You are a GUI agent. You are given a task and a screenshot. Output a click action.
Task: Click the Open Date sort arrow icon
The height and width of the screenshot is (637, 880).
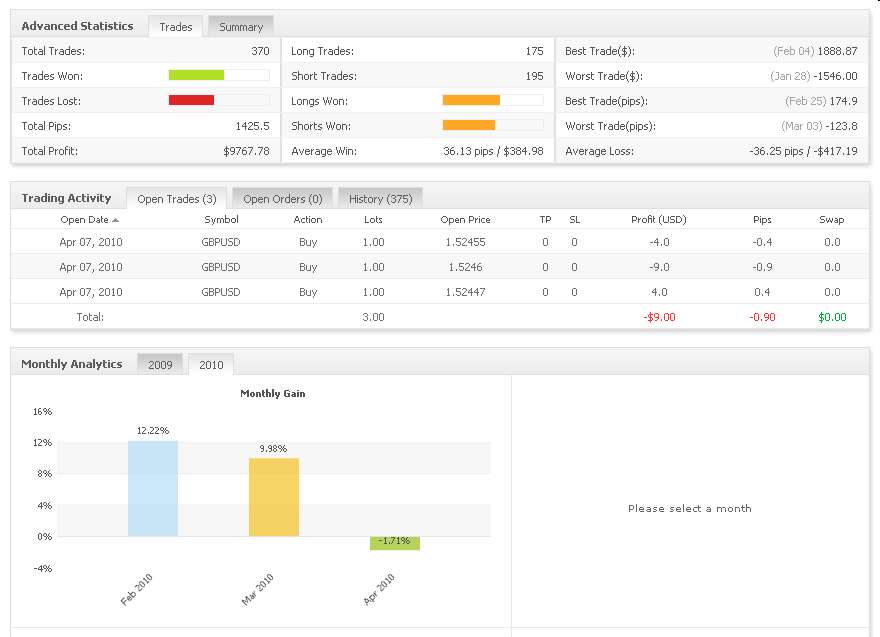[x=116, y=220]
